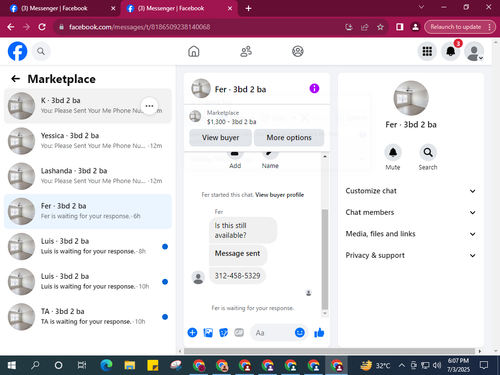This screenshot has width=500, height=375.
Task: Open the View buyer profile link
Action: pos(280,195)
